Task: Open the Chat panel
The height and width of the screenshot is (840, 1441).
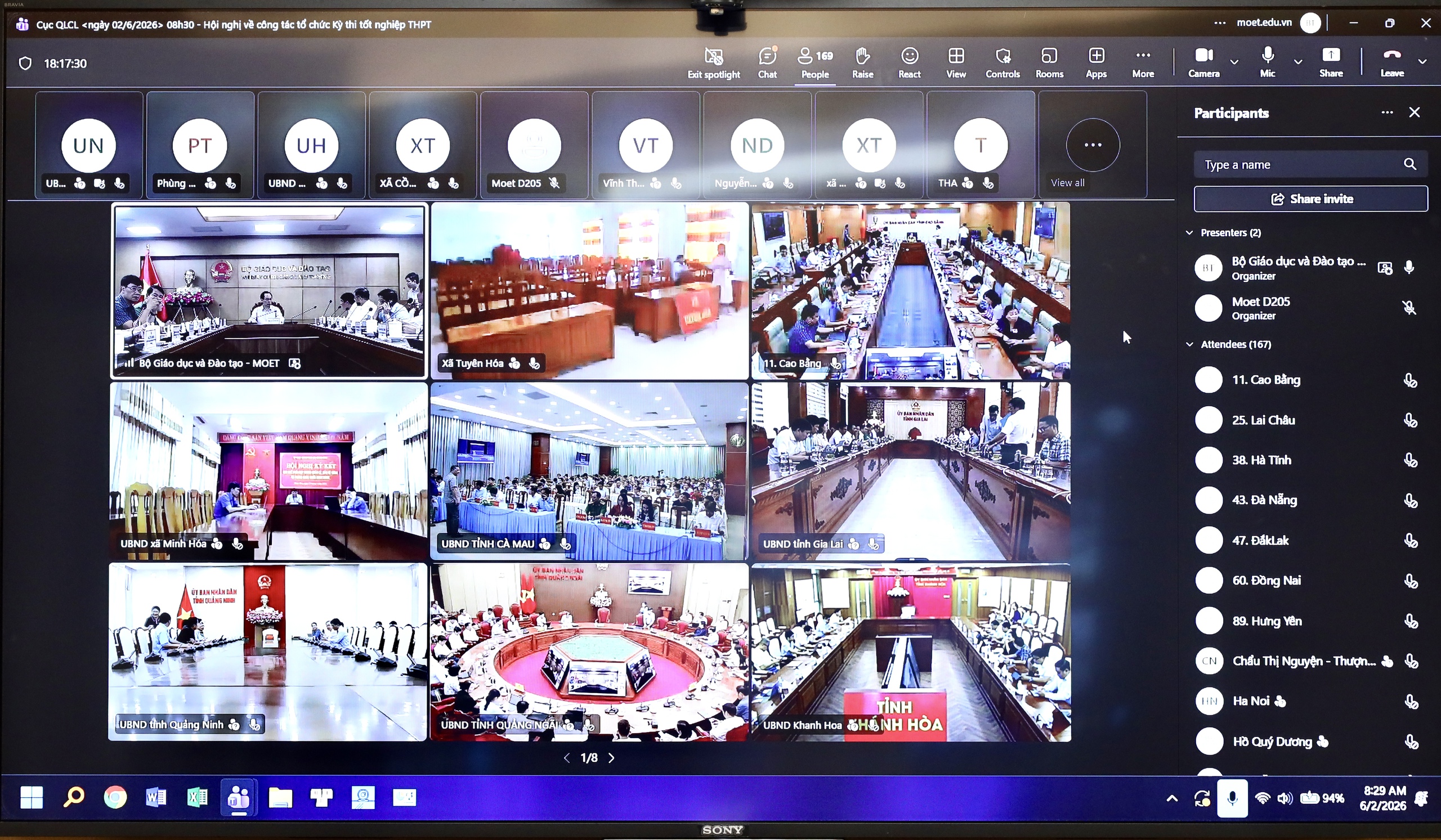Action: tap(767, 62)
